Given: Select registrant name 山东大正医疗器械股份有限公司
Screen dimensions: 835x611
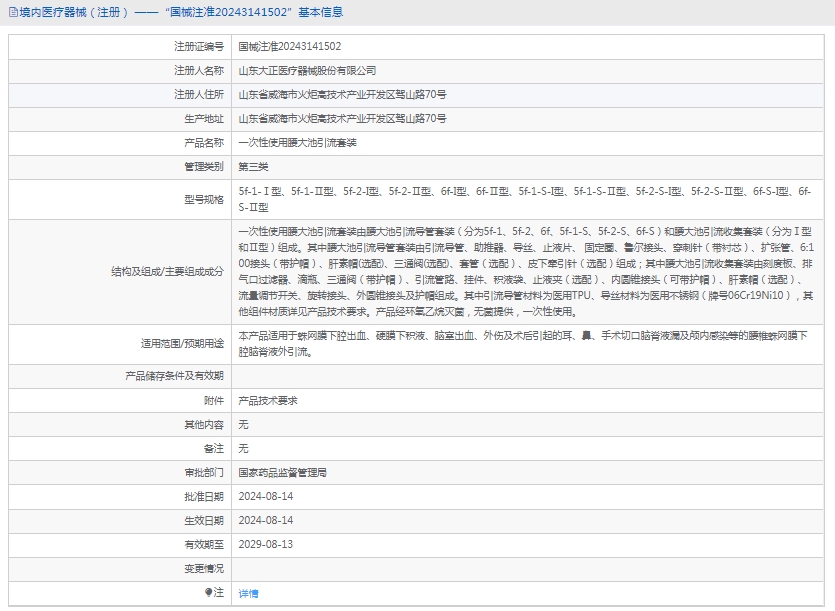Looking at the screenshot, I should point(307,70).
